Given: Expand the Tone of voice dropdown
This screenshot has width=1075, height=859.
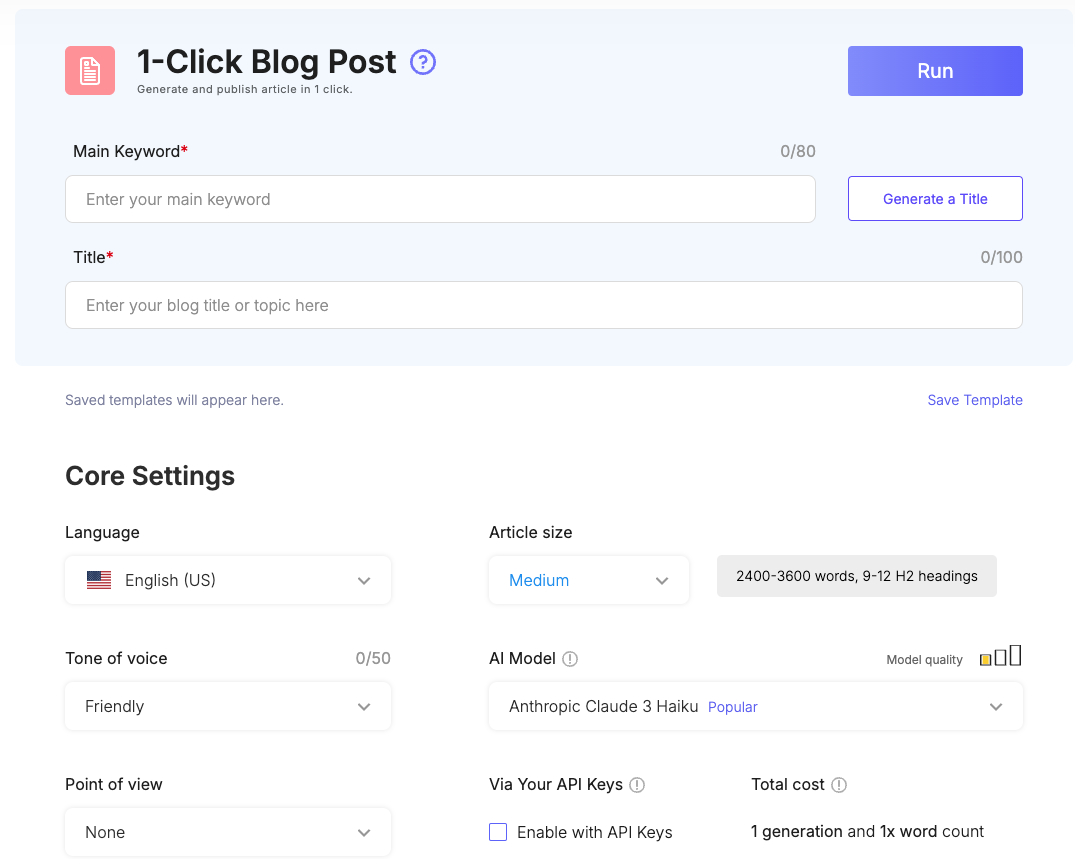Looking at the screenshot, I should pos(227,706).
